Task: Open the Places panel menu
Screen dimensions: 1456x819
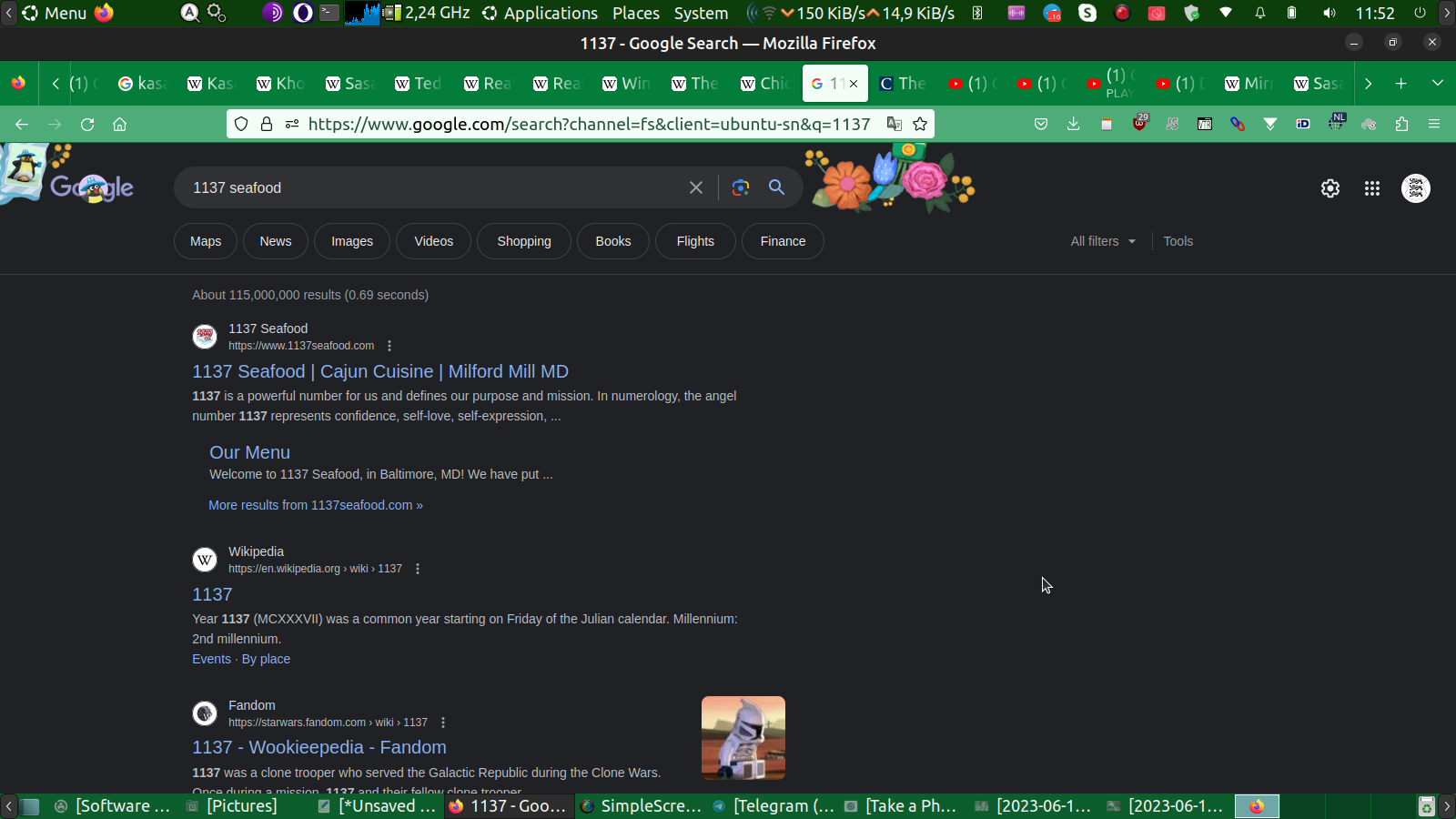Action: pyautogui.click(x=636, y=13)
